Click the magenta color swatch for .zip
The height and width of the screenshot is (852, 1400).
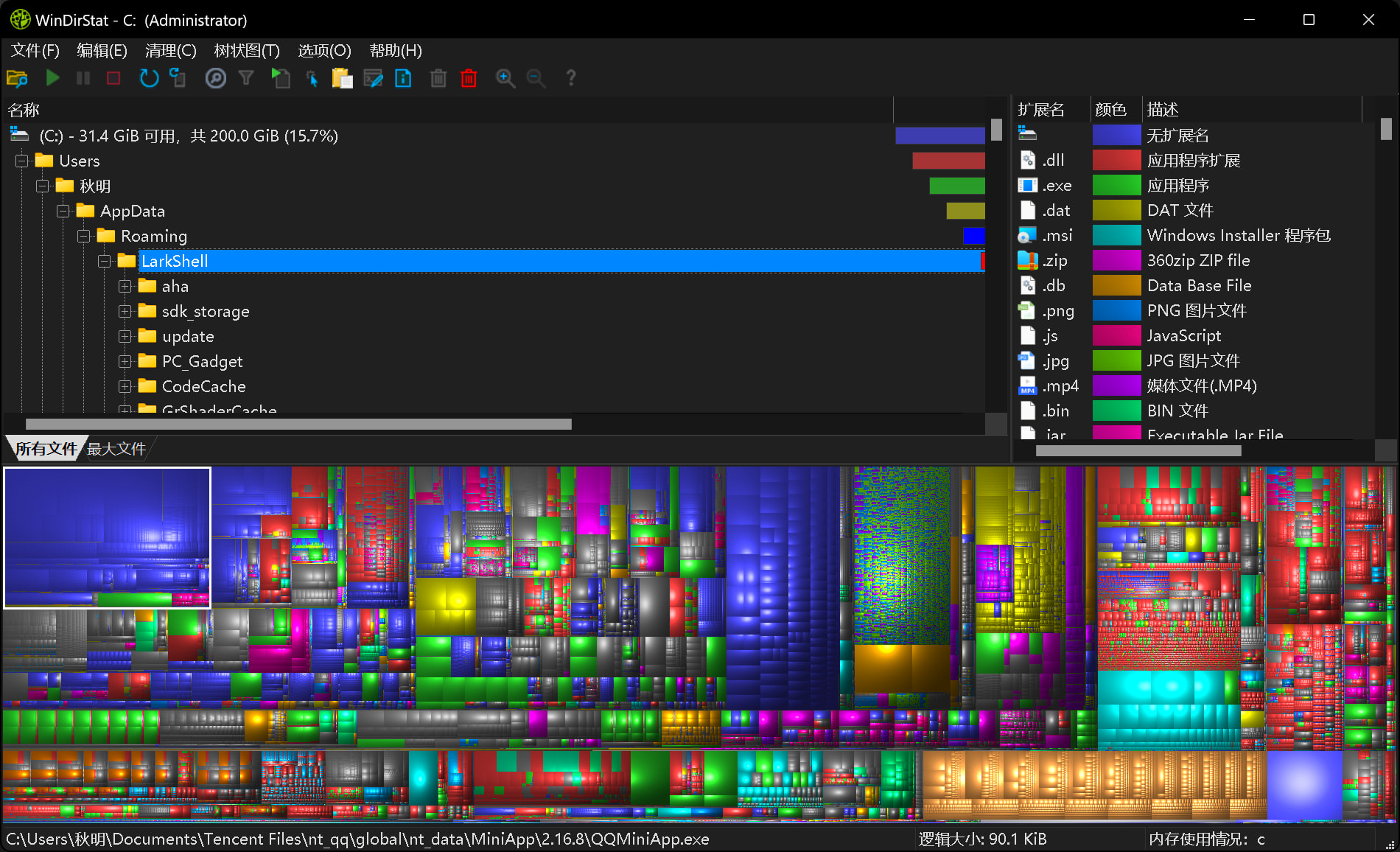pos(1116,261)
